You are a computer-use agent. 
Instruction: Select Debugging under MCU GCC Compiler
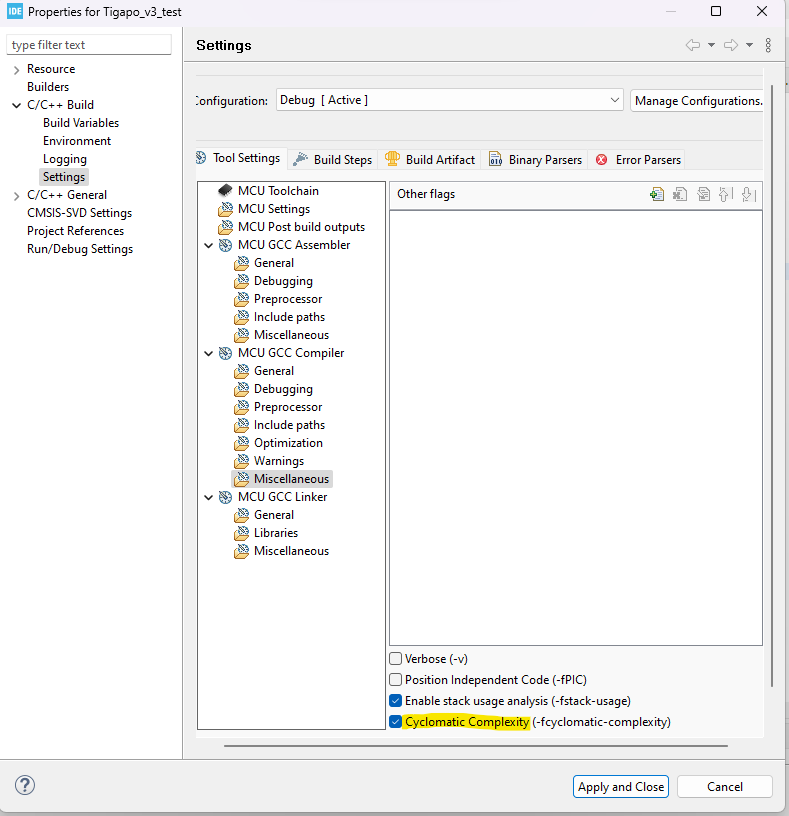point(283,389)
